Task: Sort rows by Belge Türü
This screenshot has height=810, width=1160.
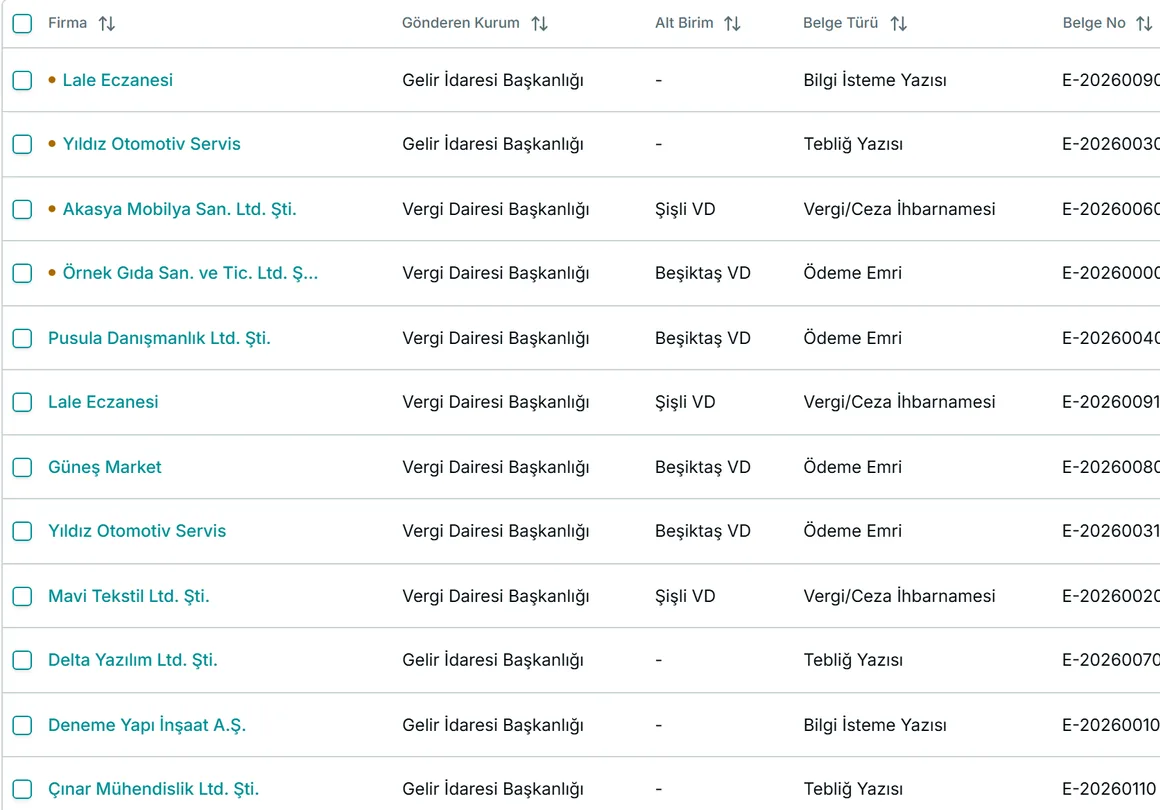Action: tap(899, 24)
